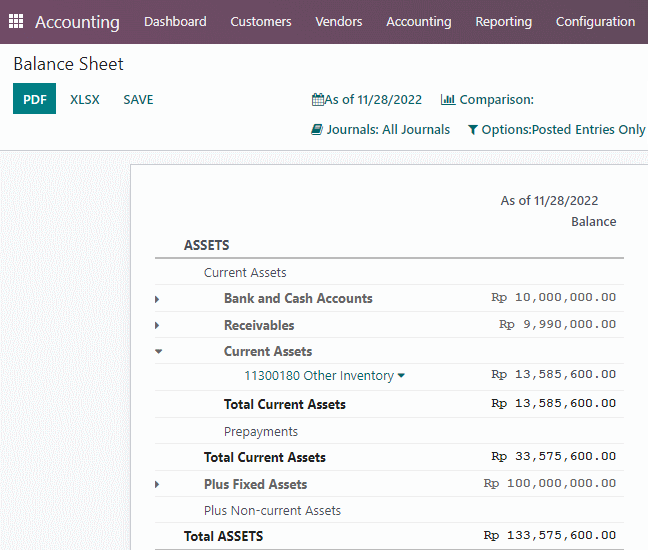
Task: Click the Rp 33,575,600.00 total value
Action: click(x=553, y=456)
